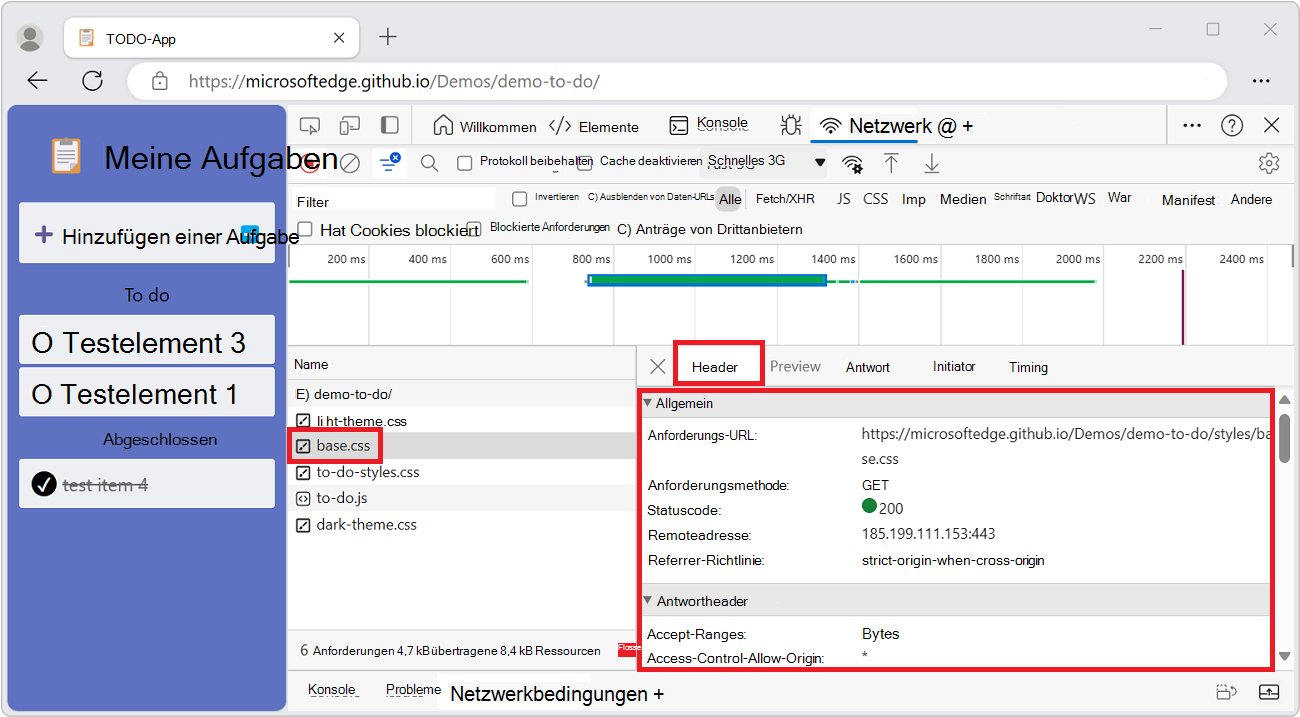Select the to-do.js request
This screenshot has height=717, width=1300.
tap(461, 498)
